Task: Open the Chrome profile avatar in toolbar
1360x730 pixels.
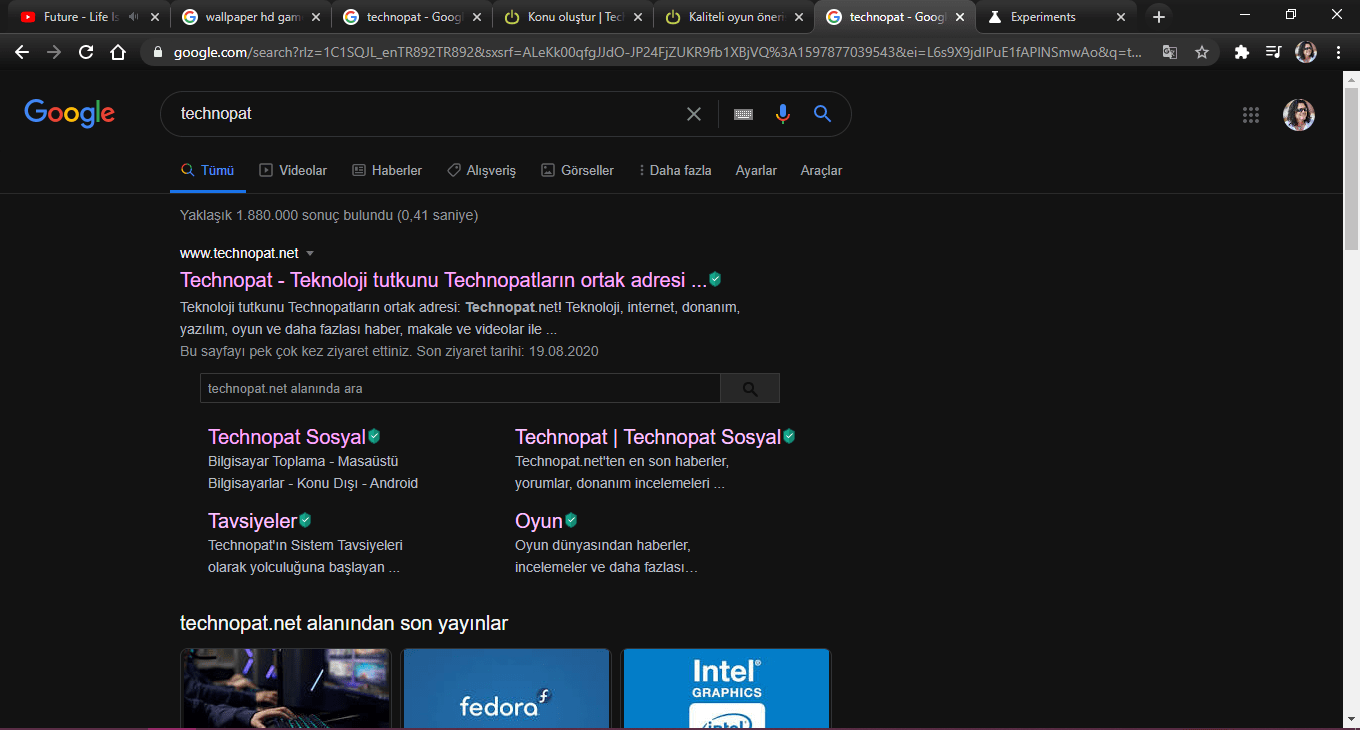Action: [1306, 53]
